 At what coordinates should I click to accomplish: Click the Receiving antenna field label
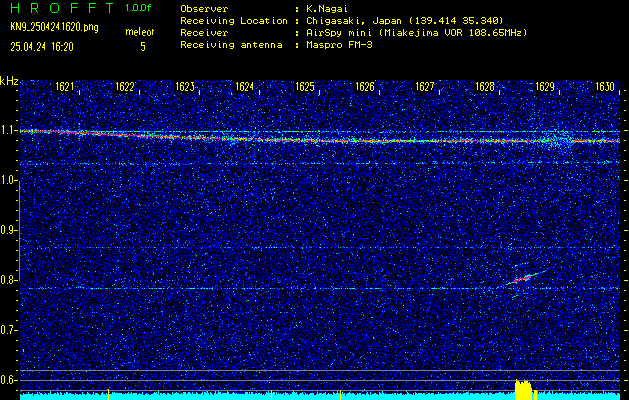click(x=231, y=45)
